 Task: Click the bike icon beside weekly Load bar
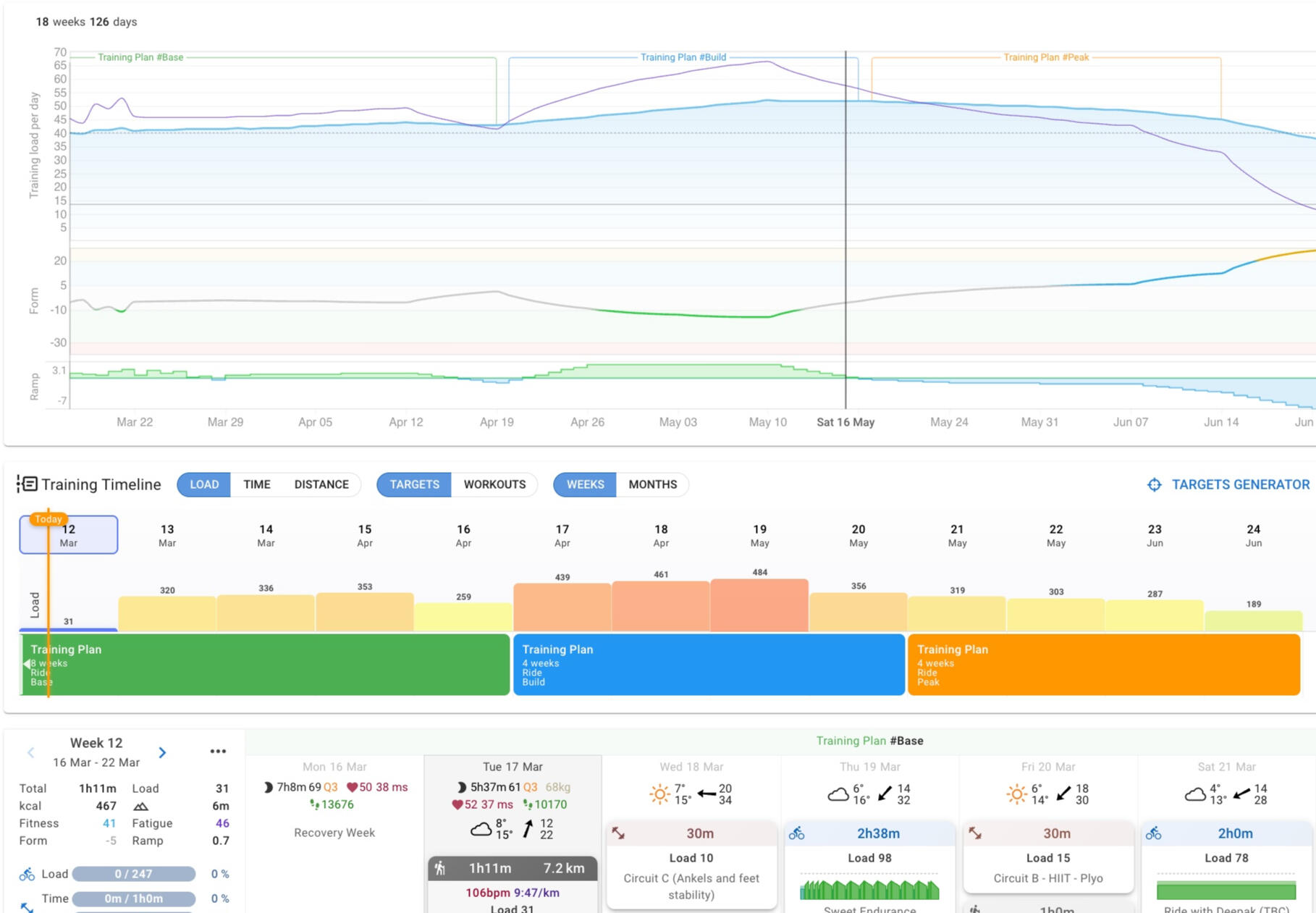pos(27,874)
